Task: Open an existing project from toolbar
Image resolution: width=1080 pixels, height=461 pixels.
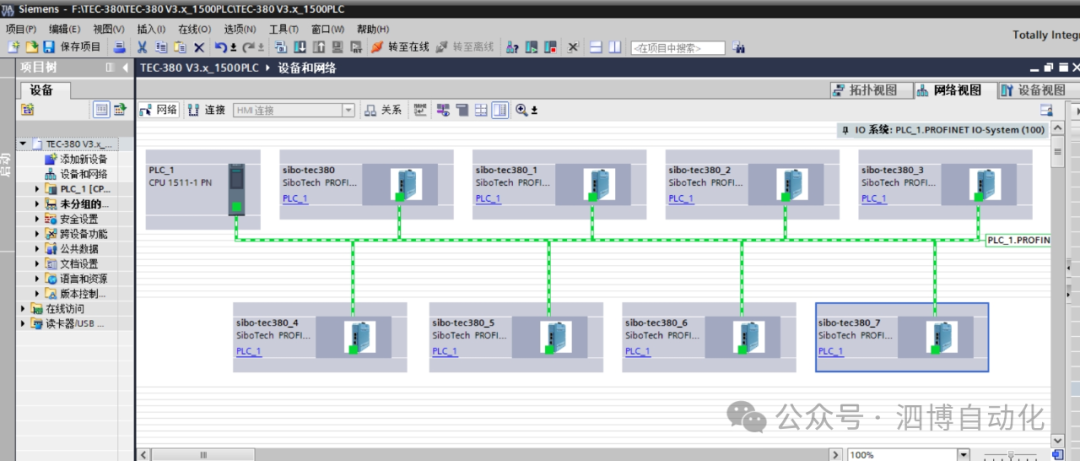Action: 32,48
